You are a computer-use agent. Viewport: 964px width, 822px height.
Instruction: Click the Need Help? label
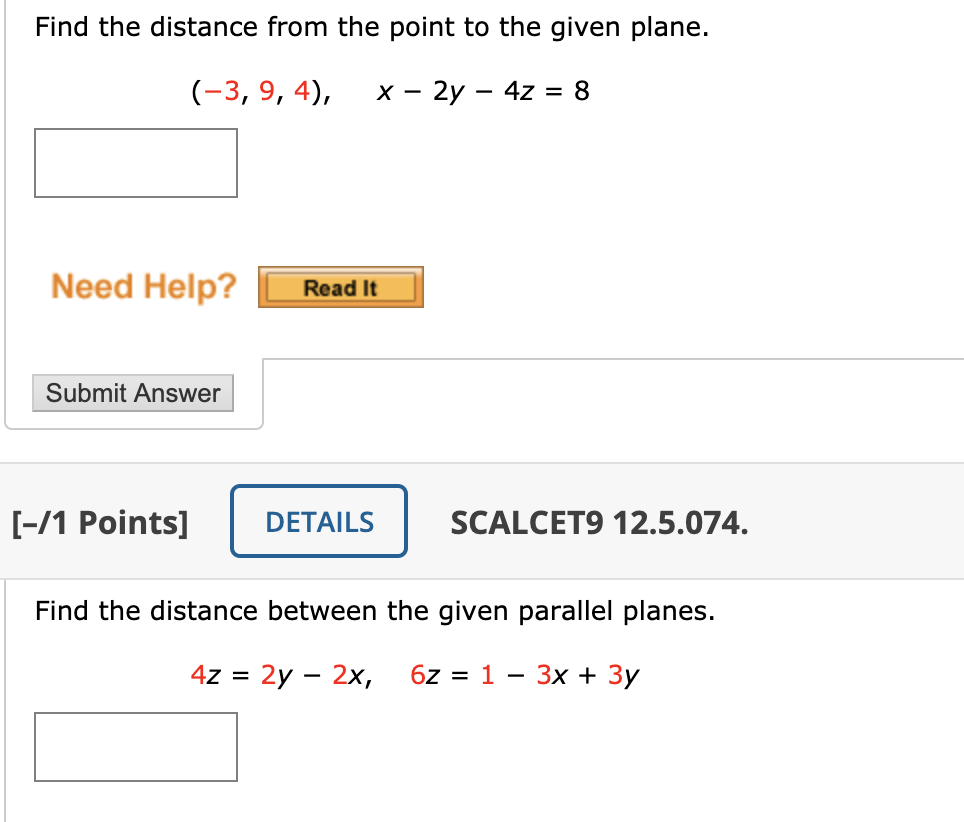click(142, 287)
